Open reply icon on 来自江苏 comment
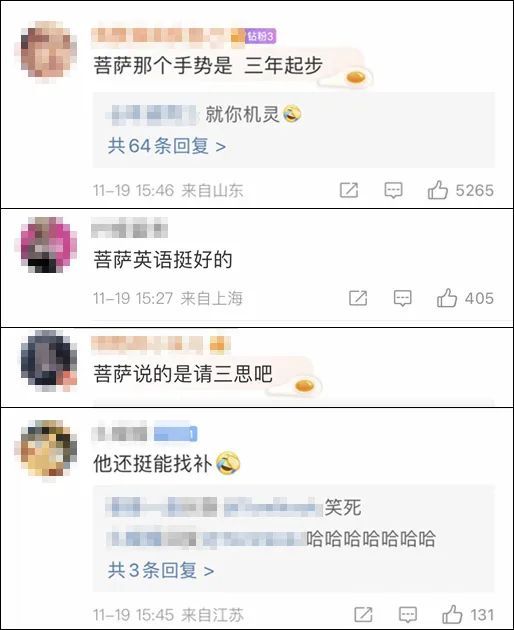This screenshot has height=630, width=514. (408, 615)
